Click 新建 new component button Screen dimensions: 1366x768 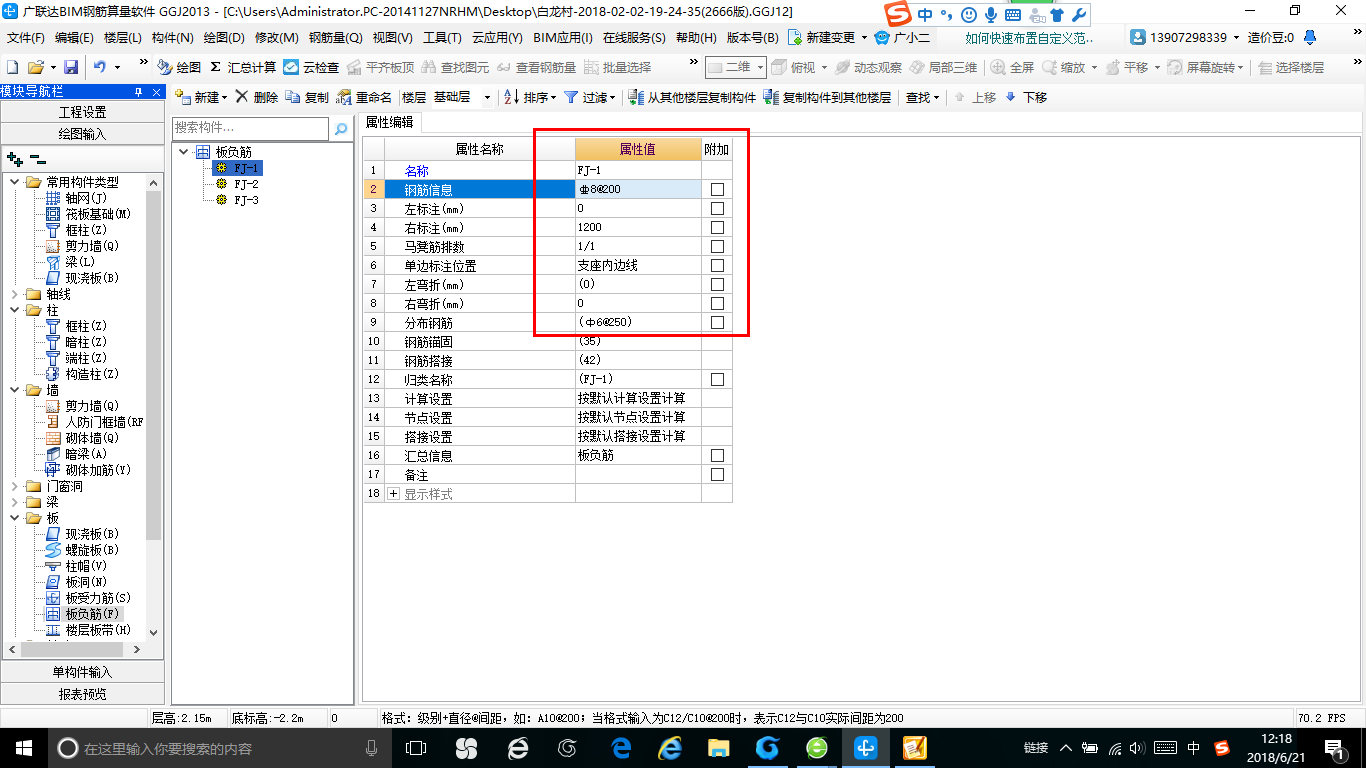[x=200, y=97]
